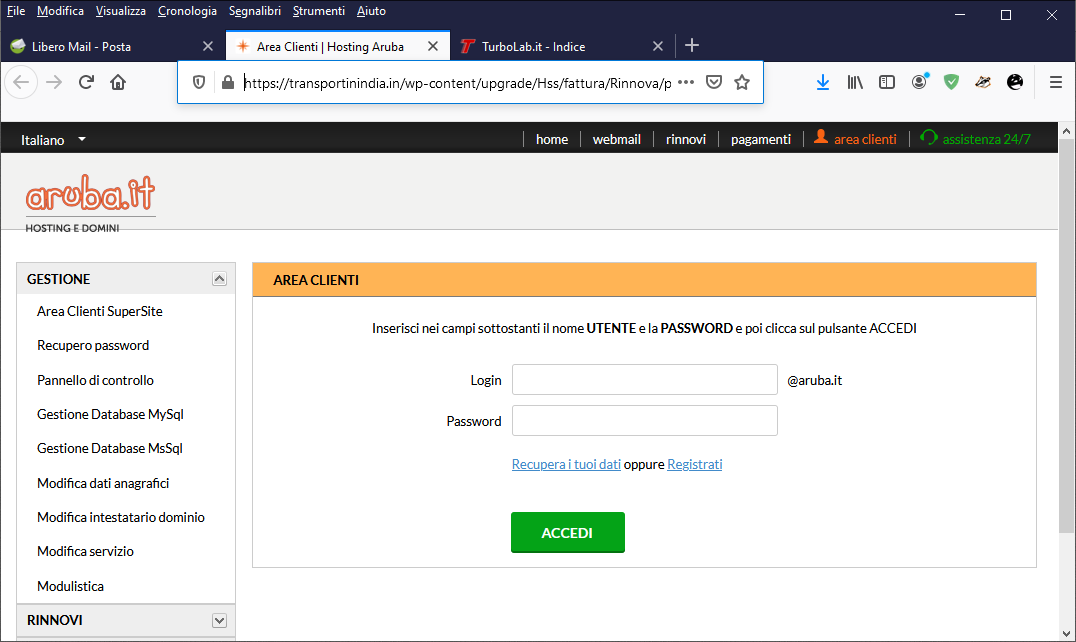Viewport: 1076px width, 642px height.
Task: Focus the Password input field
Action: coord(644,420)
